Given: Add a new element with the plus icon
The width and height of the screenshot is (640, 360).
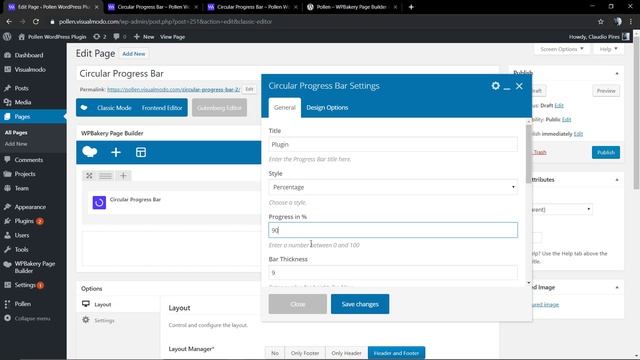Looking at the screenshot, I should (116, 152).
